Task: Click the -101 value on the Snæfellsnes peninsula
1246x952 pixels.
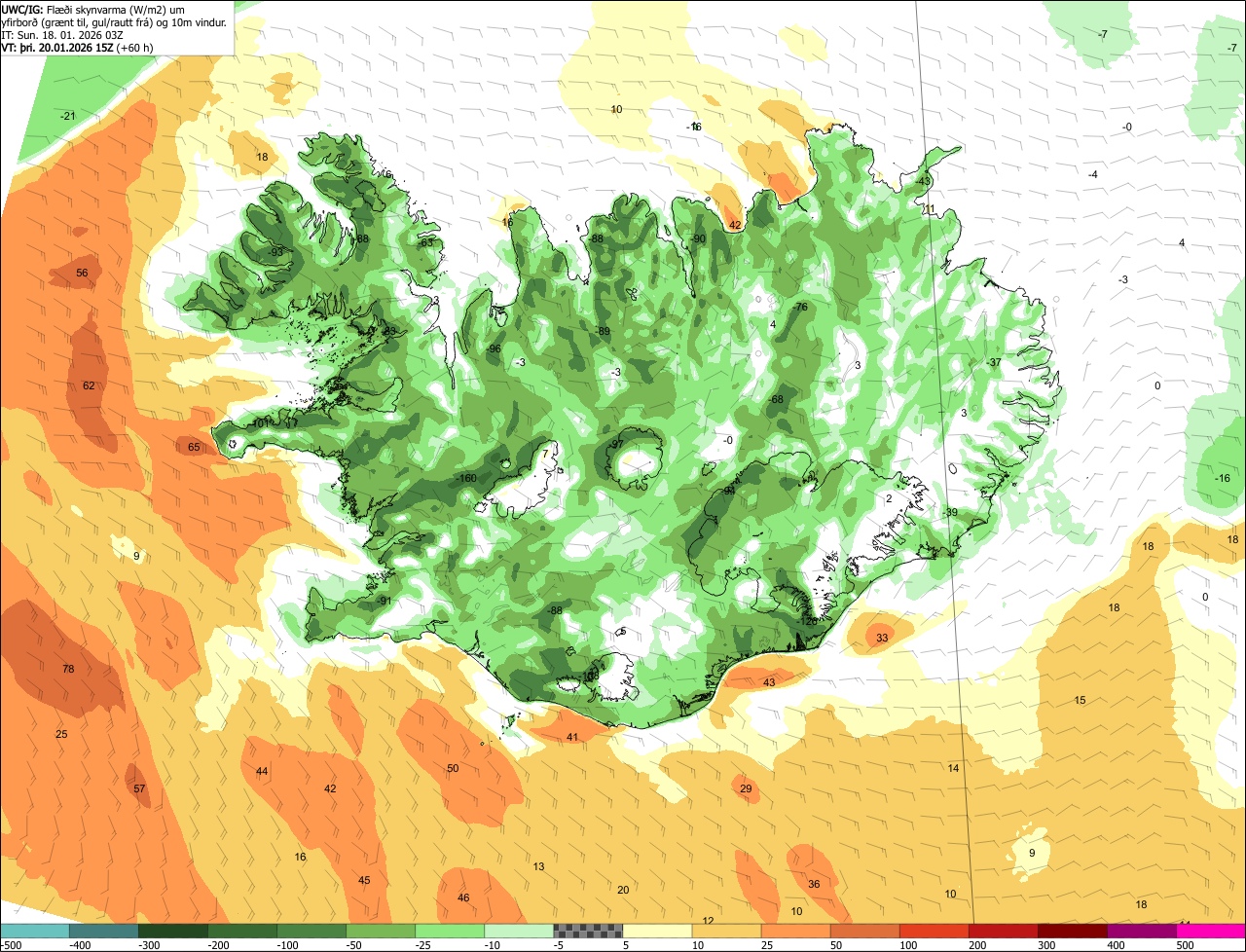Action: click(258, 423)
